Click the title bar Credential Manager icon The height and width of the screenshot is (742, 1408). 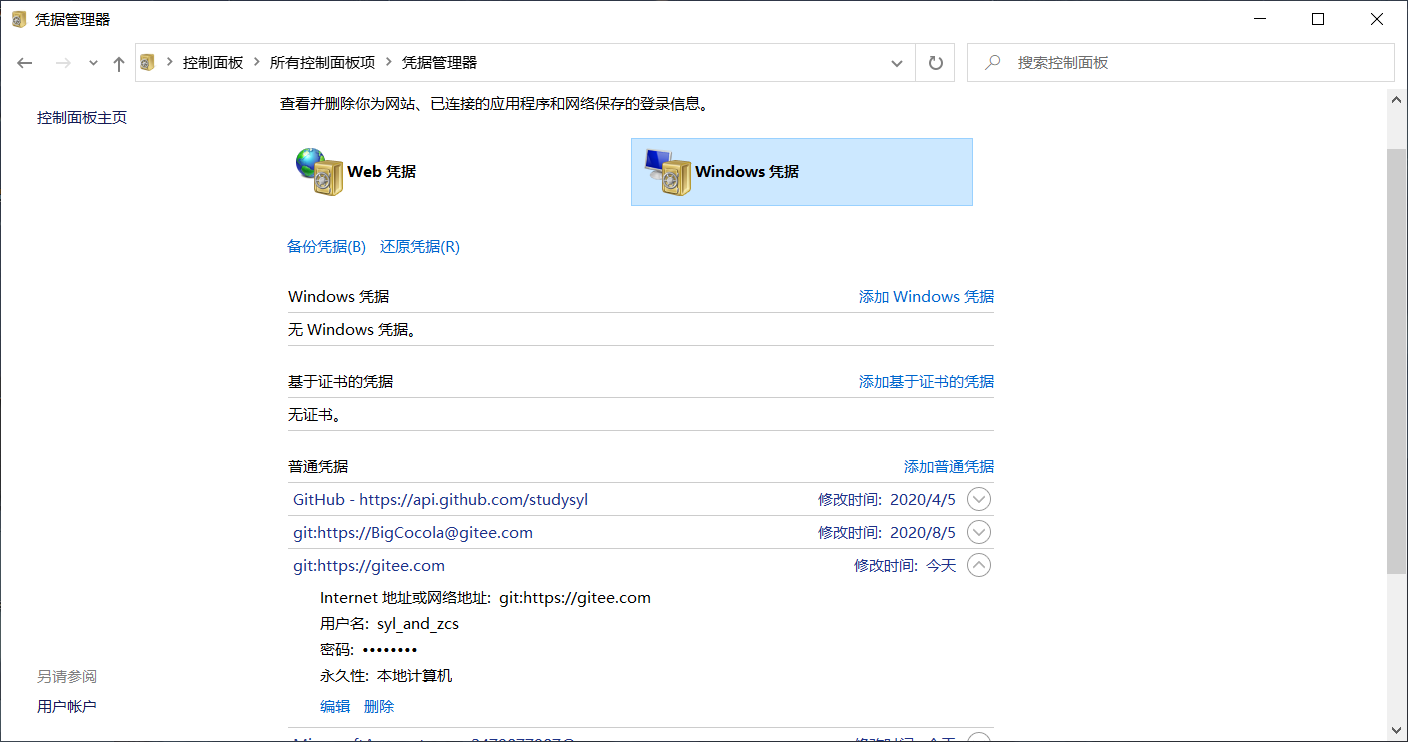[19, 19]
